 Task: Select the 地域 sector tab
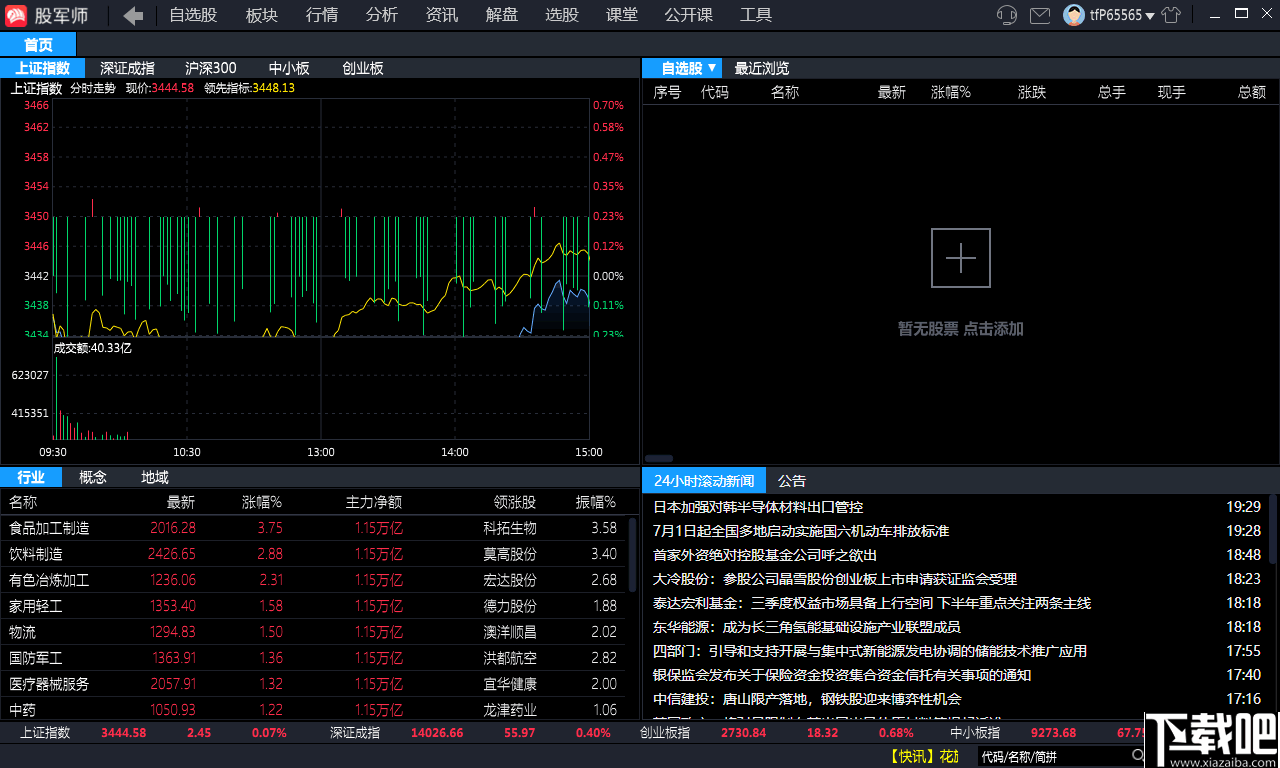coord(155,478)
